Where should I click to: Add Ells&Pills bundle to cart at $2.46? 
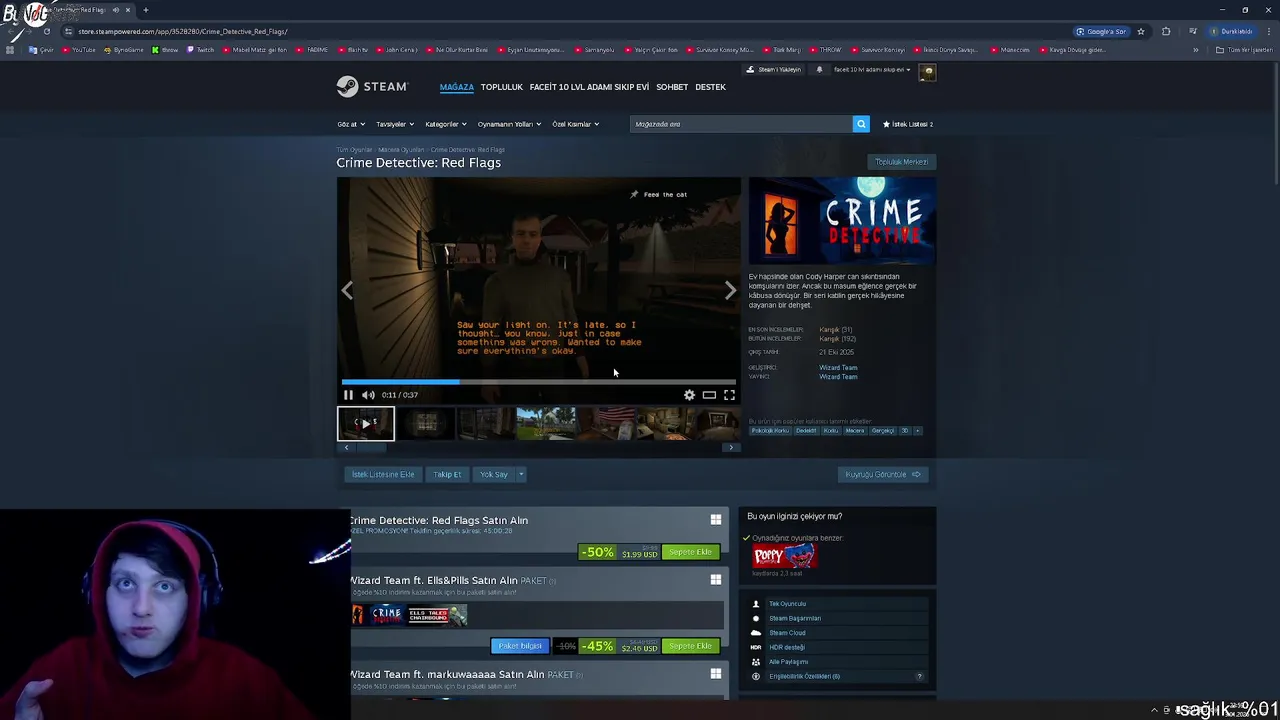[x=690, y=646]
